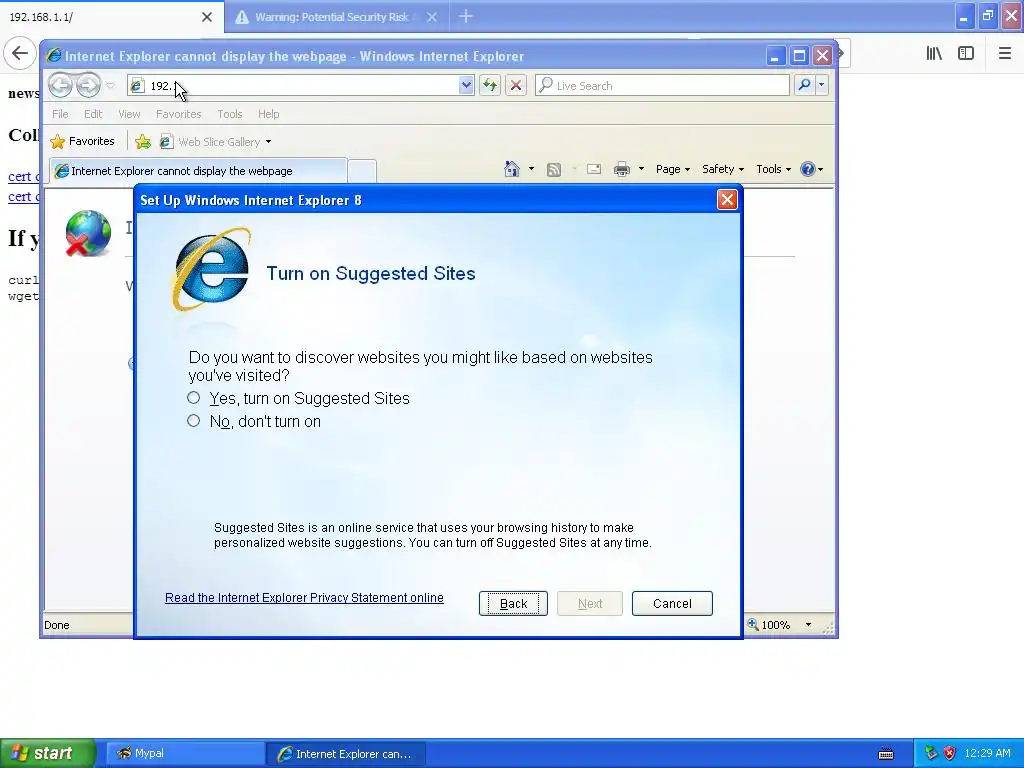Click the Mypal back arrow button
This screenshot has height=768, width=1024.
click(20, 53)
